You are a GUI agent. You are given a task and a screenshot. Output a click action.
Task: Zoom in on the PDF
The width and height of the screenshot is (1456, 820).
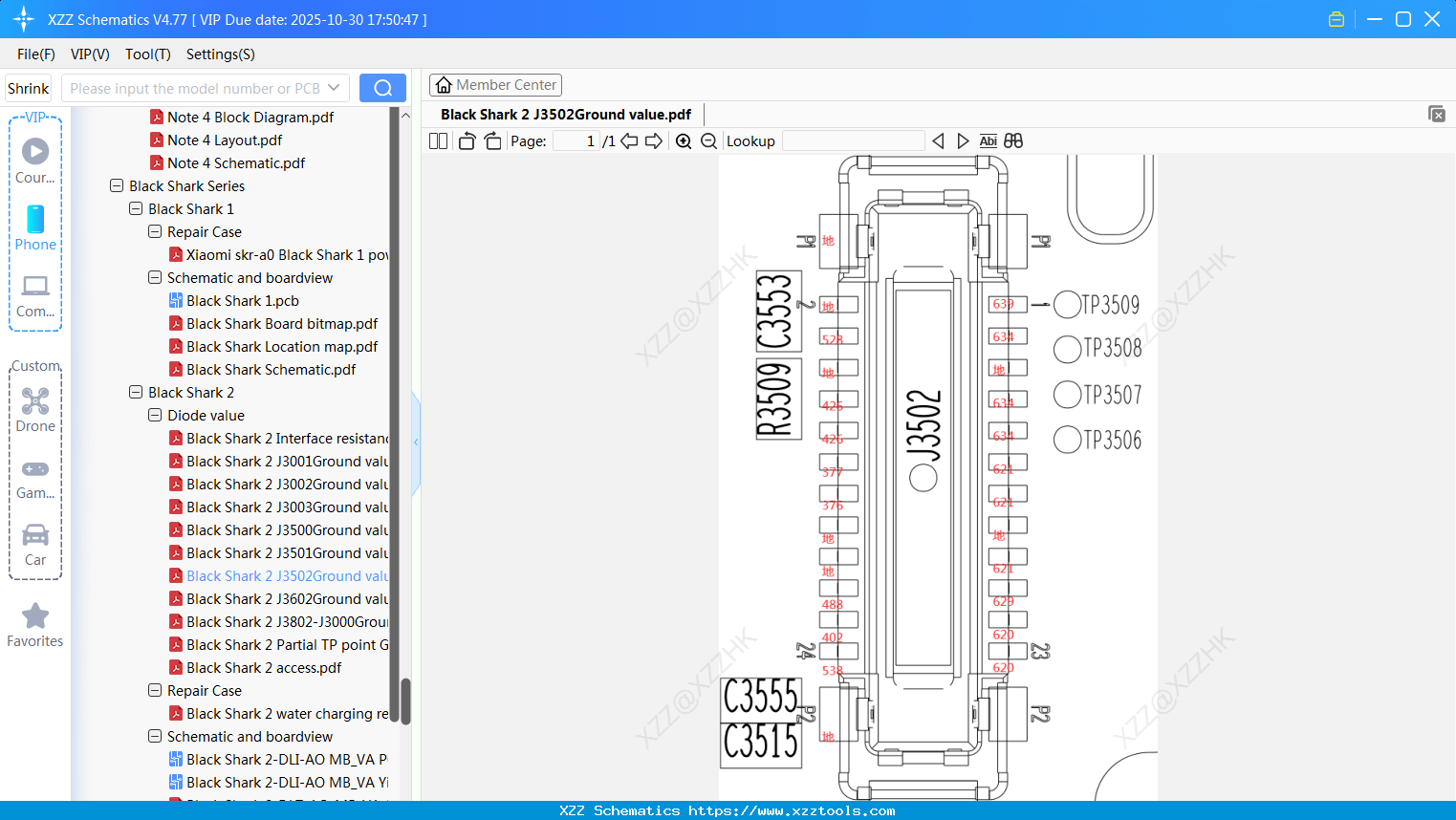[684, 140]
